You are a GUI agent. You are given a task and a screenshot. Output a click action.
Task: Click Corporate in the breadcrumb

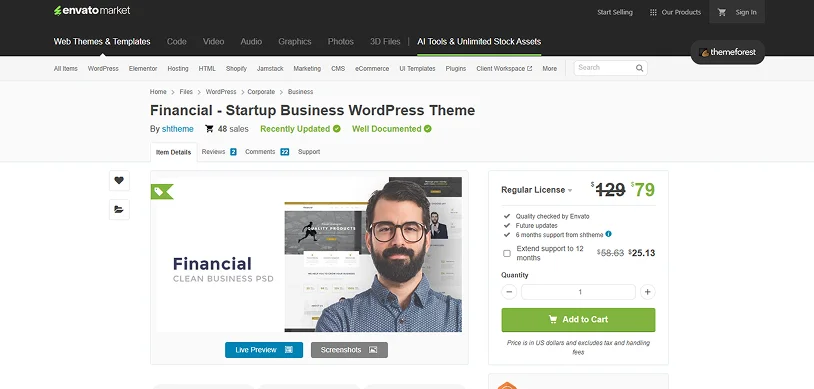pos(261,92)
